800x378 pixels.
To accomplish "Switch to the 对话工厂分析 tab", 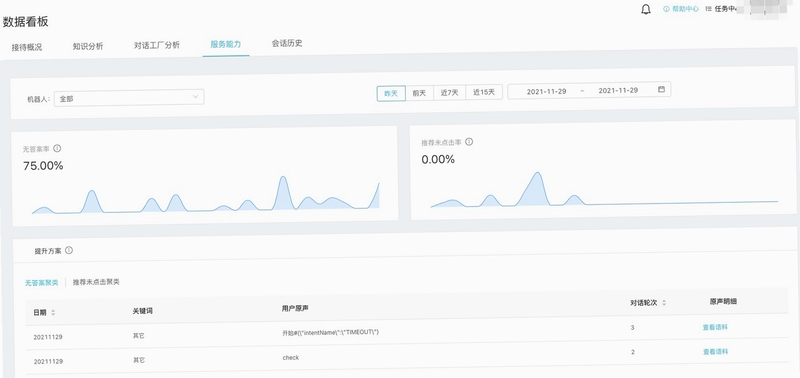I will [157, 45].
